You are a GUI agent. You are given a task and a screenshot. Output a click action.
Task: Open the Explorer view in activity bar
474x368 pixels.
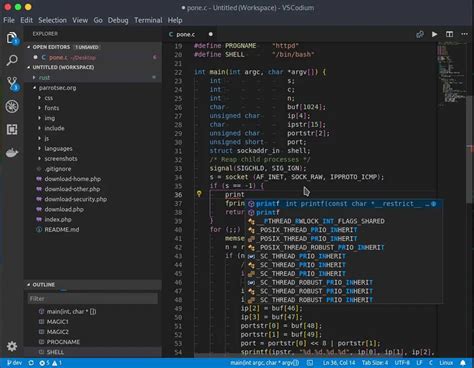tap(12, 38)
